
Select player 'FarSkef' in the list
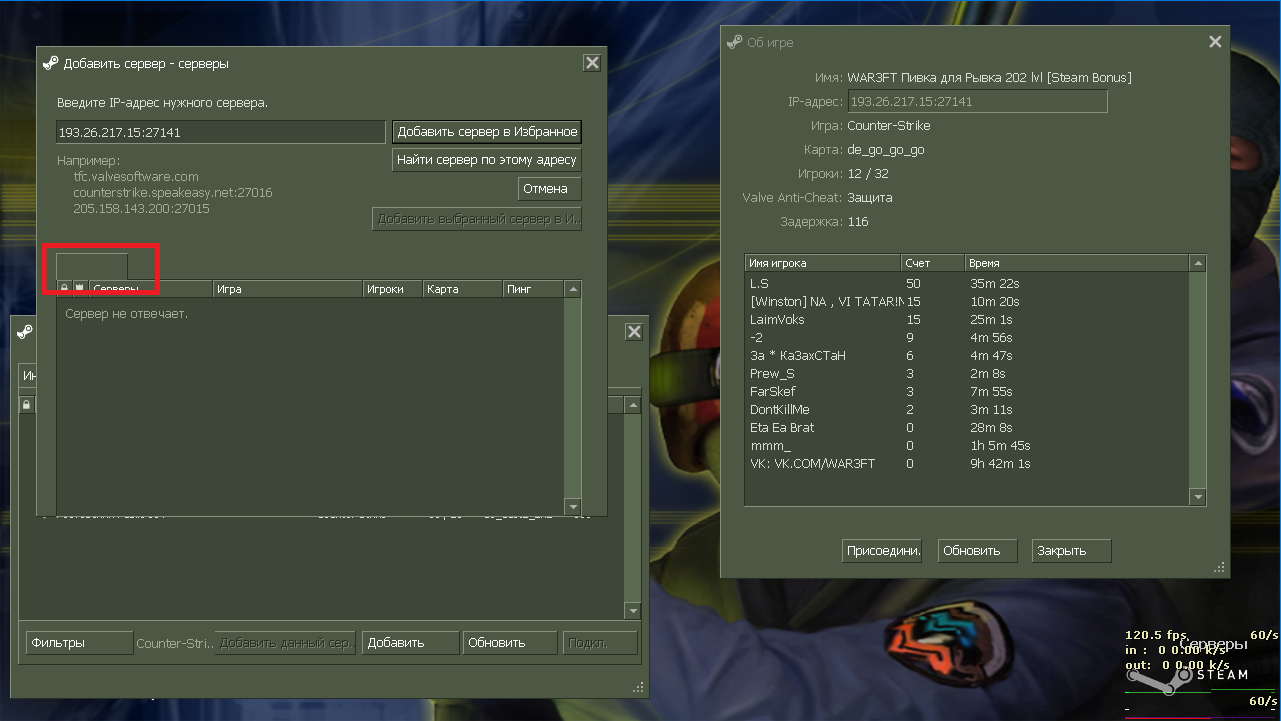click(x=967, y=392)
